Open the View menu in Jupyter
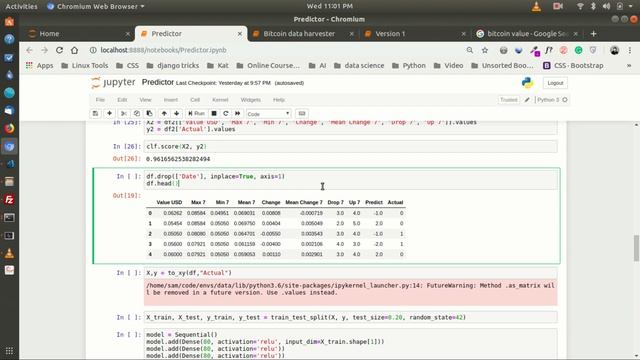The height and width of the screenshot is (360, 640). 145,100
